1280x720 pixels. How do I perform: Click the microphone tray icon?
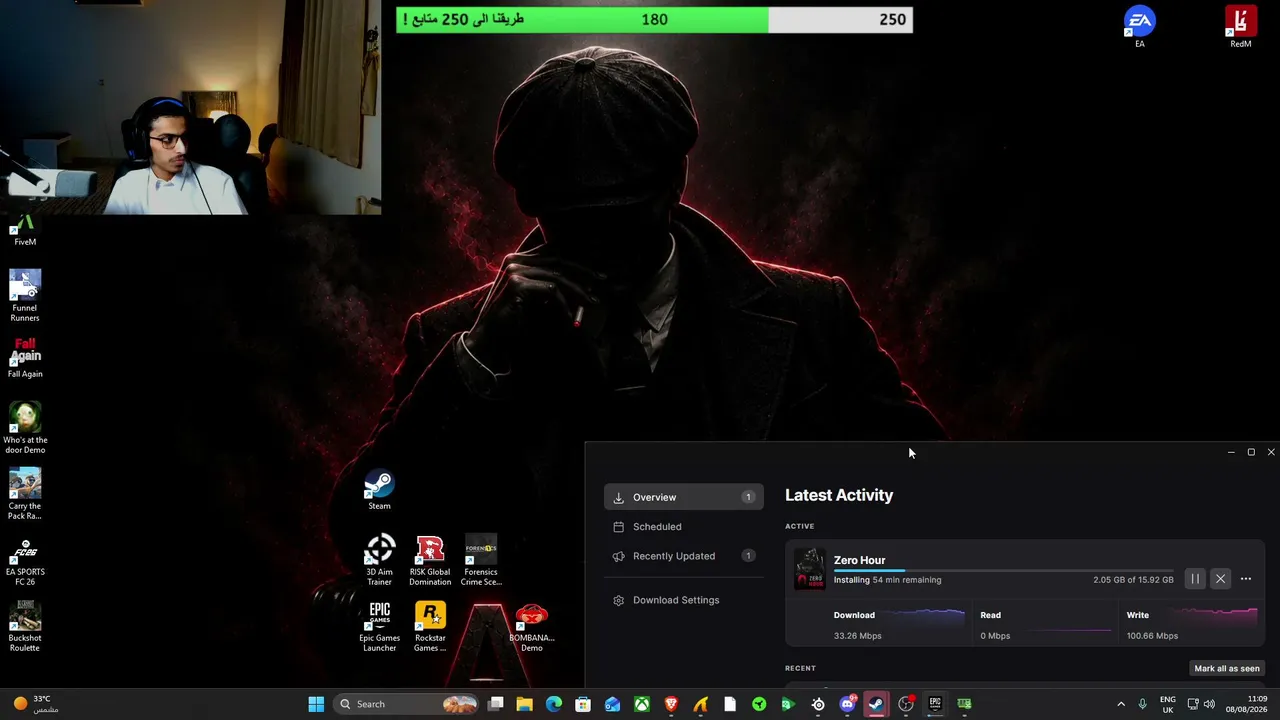click(1142, 704)
